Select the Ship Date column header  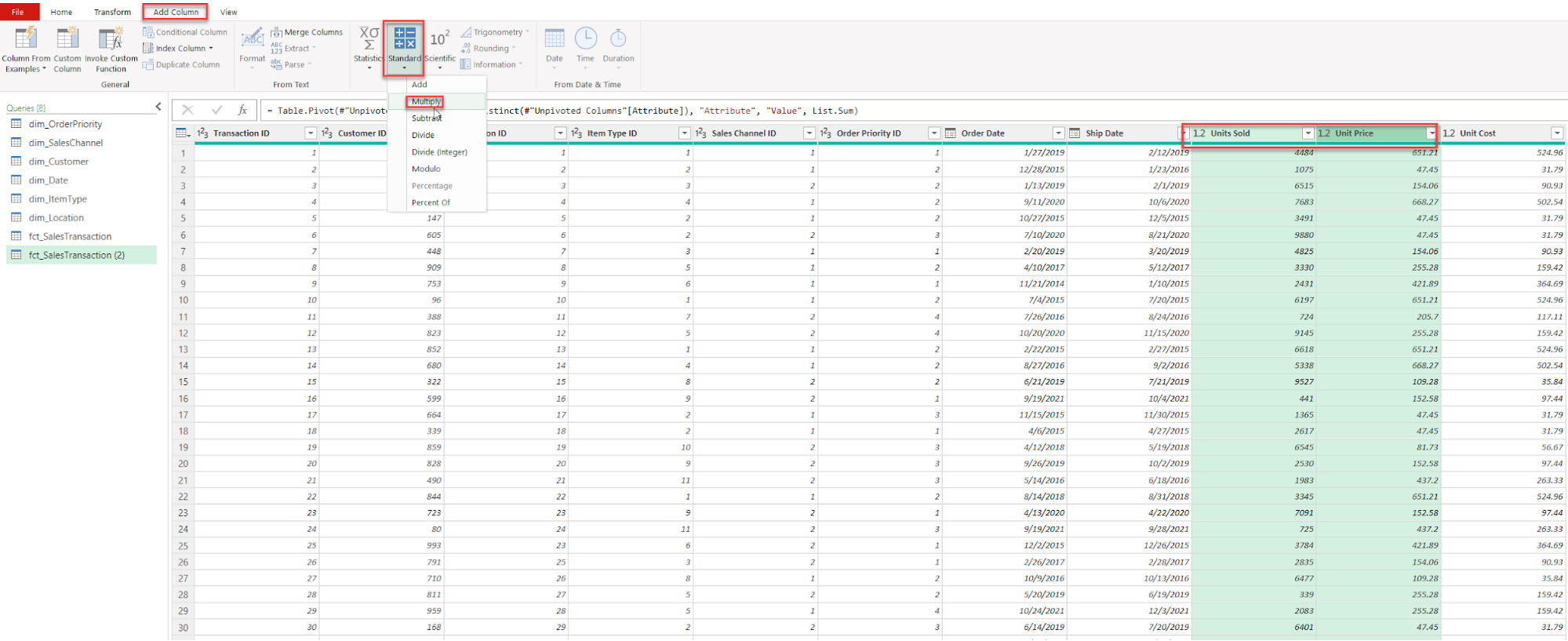point(1129,133)
